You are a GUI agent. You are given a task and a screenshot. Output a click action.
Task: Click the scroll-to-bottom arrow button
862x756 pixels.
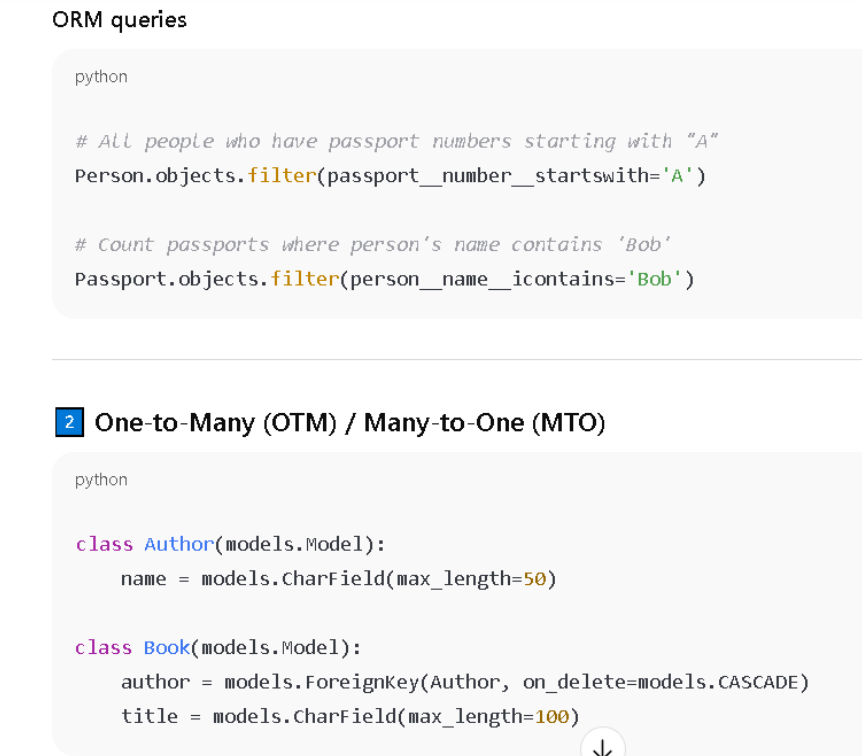[602, 746]
